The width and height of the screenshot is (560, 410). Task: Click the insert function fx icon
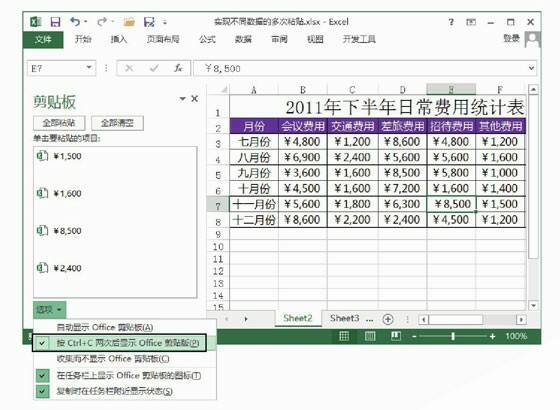178,68
